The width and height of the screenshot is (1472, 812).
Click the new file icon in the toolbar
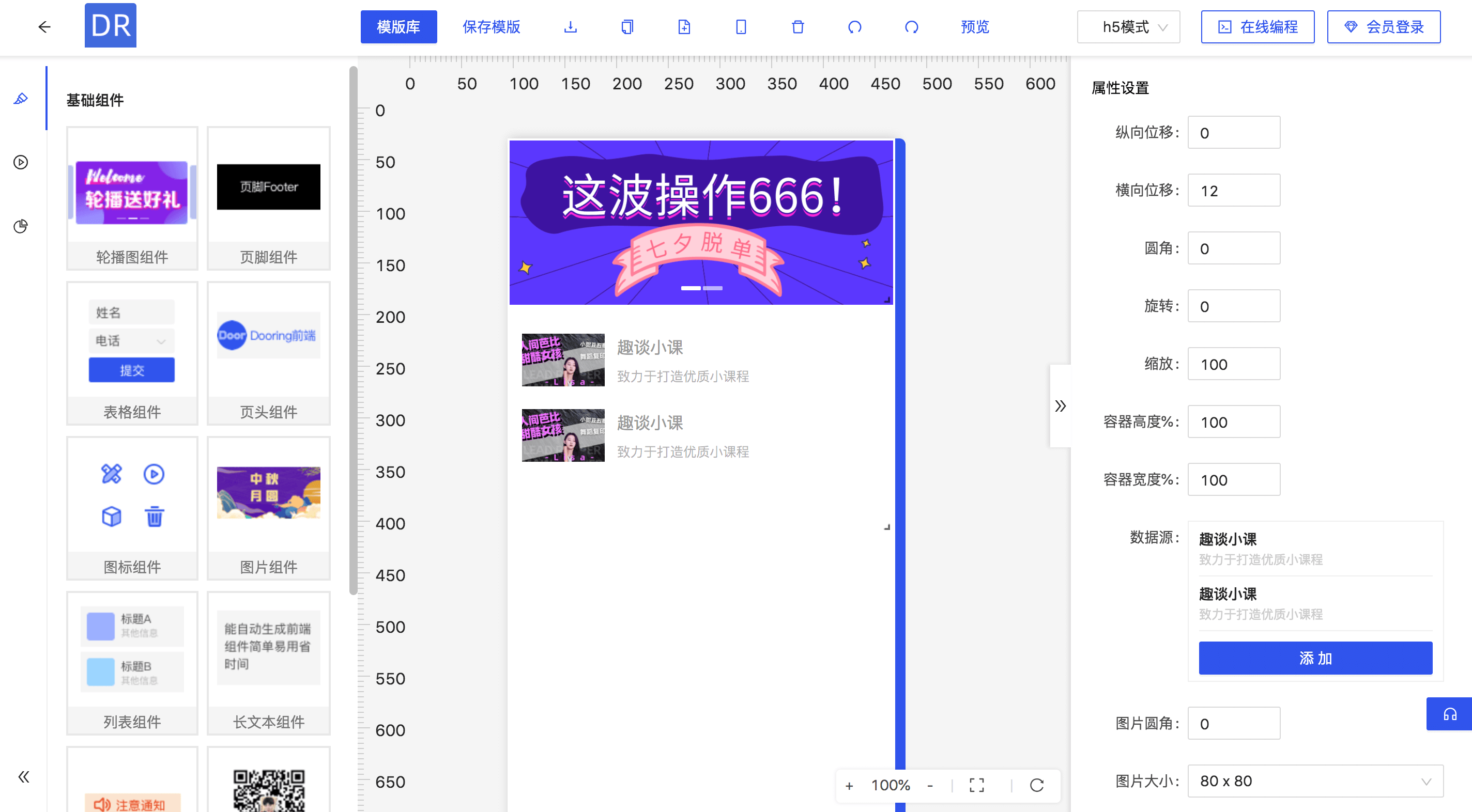[x=684, y=27]
